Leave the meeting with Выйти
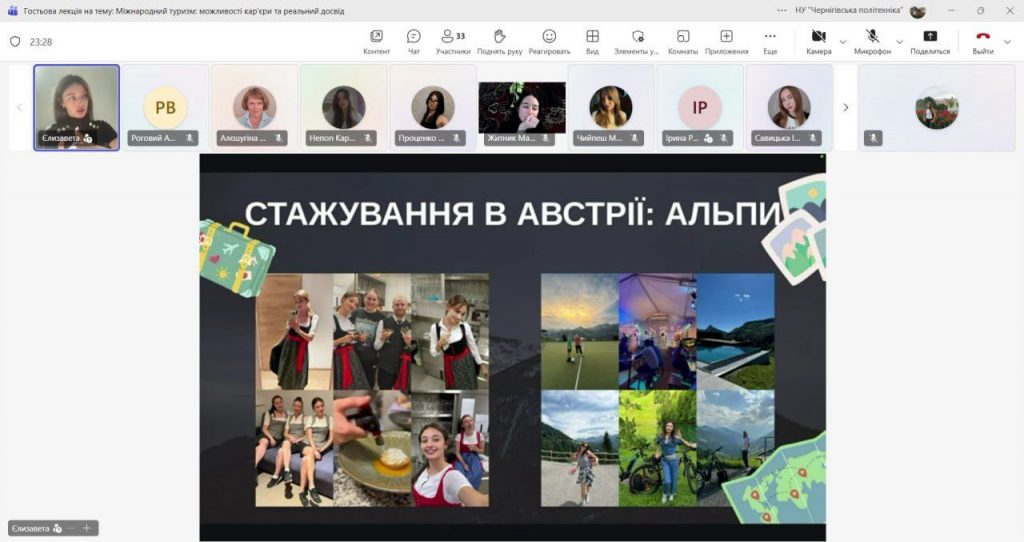 [x=982, y=41]
